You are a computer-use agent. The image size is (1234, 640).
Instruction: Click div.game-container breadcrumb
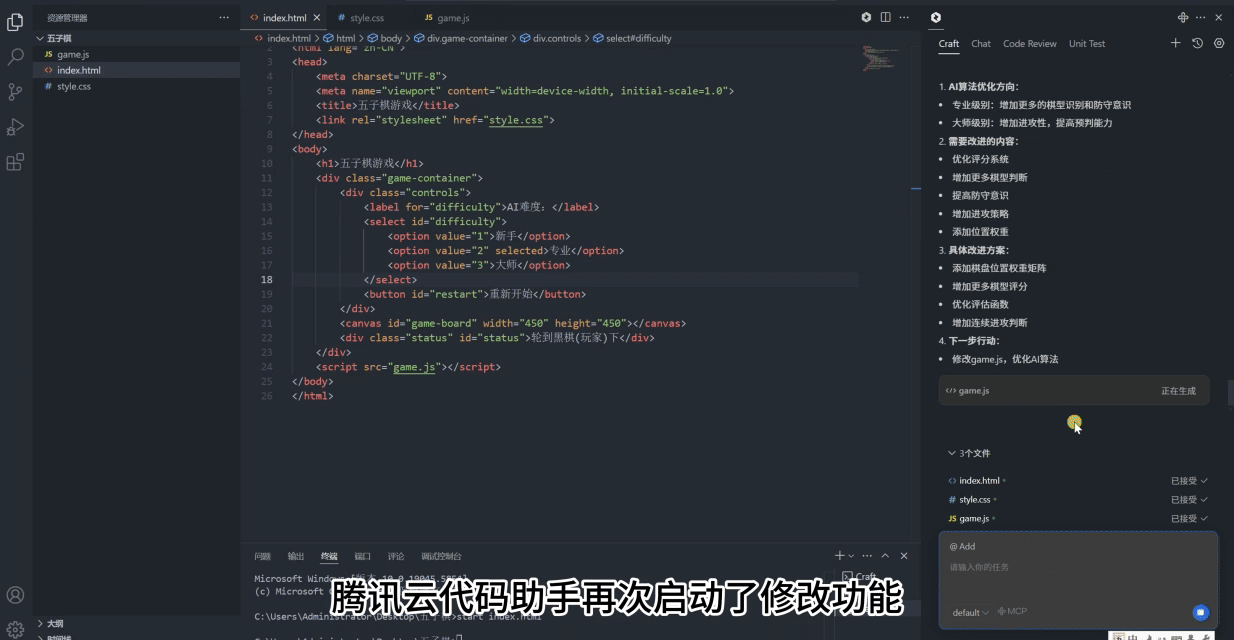pos(468,38)
